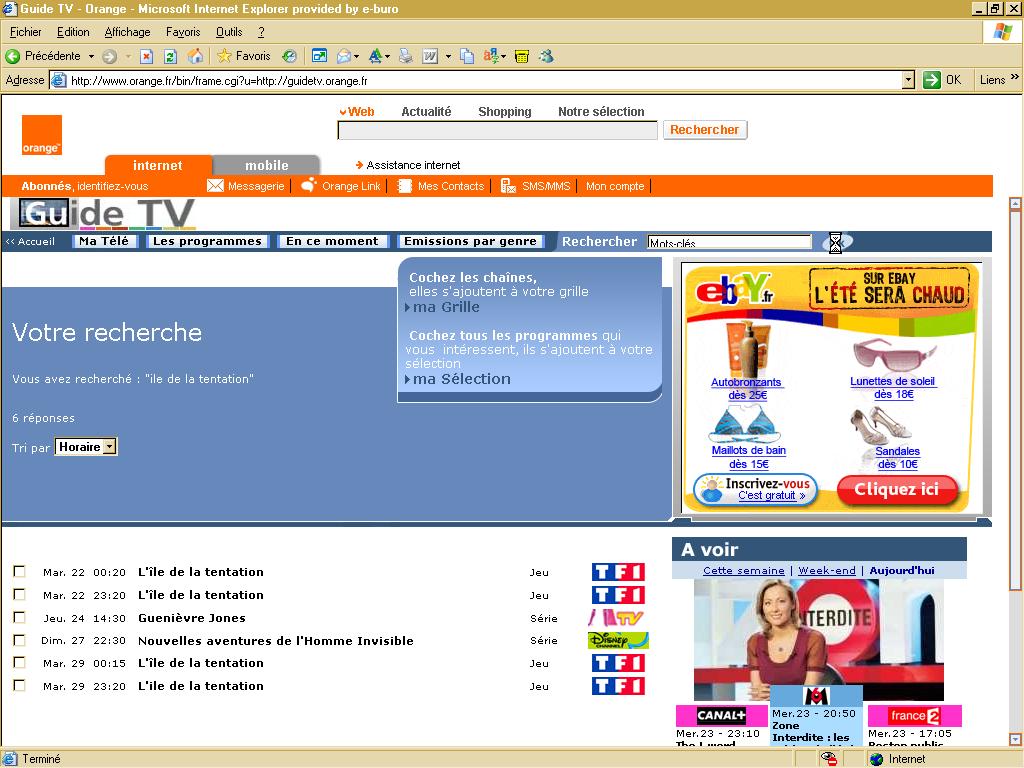Select the Actualité search tab
This screenshot has width=1024, height=768.
(x=426, y=112)
